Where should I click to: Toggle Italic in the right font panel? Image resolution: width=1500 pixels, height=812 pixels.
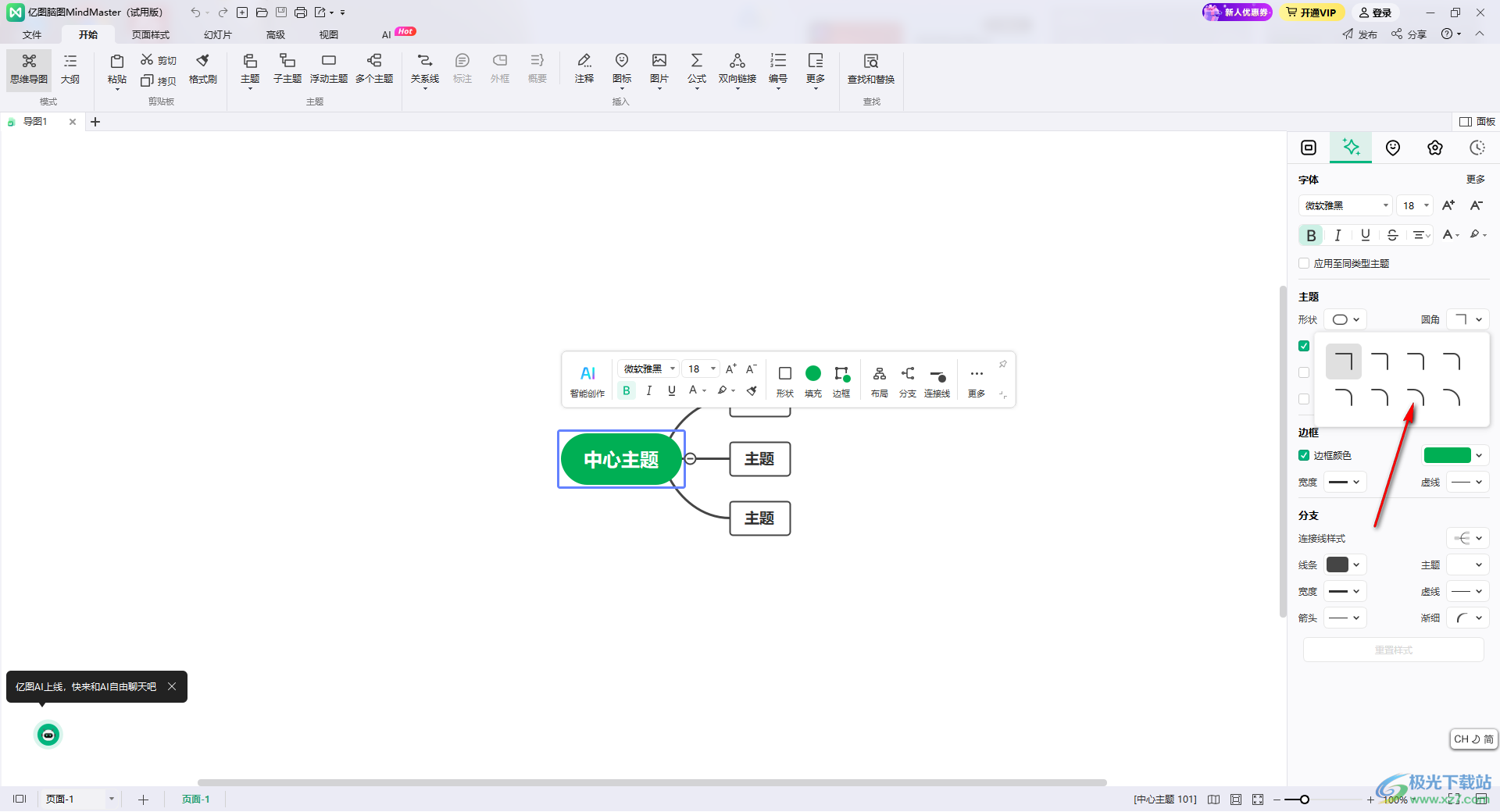coord(1338,235)
